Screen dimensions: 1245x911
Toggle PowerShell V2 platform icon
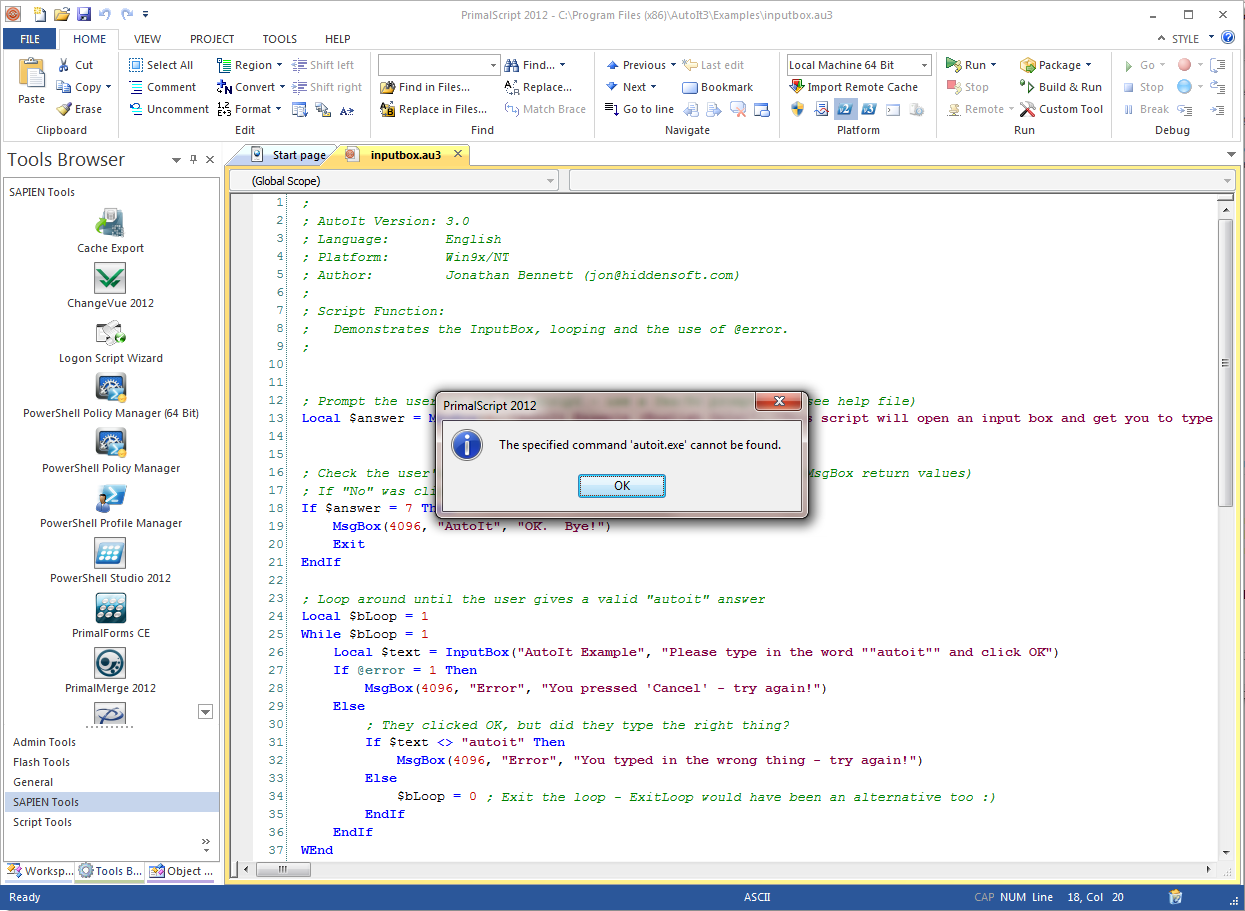click(845, 109)
